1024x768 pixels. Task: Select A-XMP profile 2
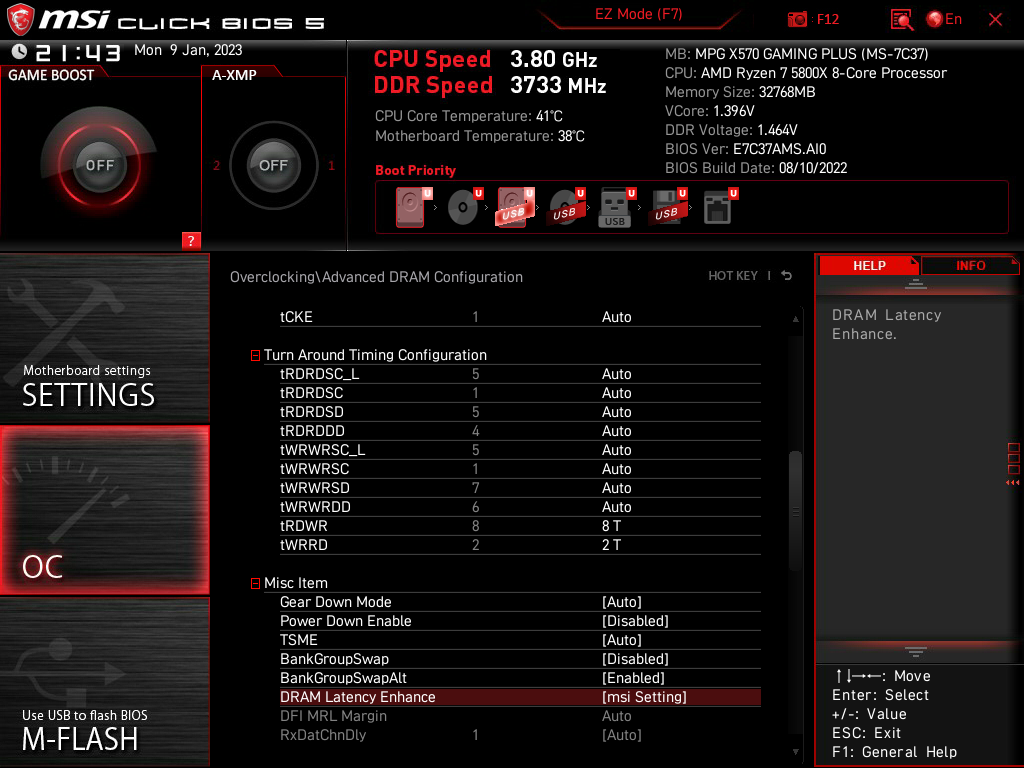pyautogui.click(x=216, y=165)
